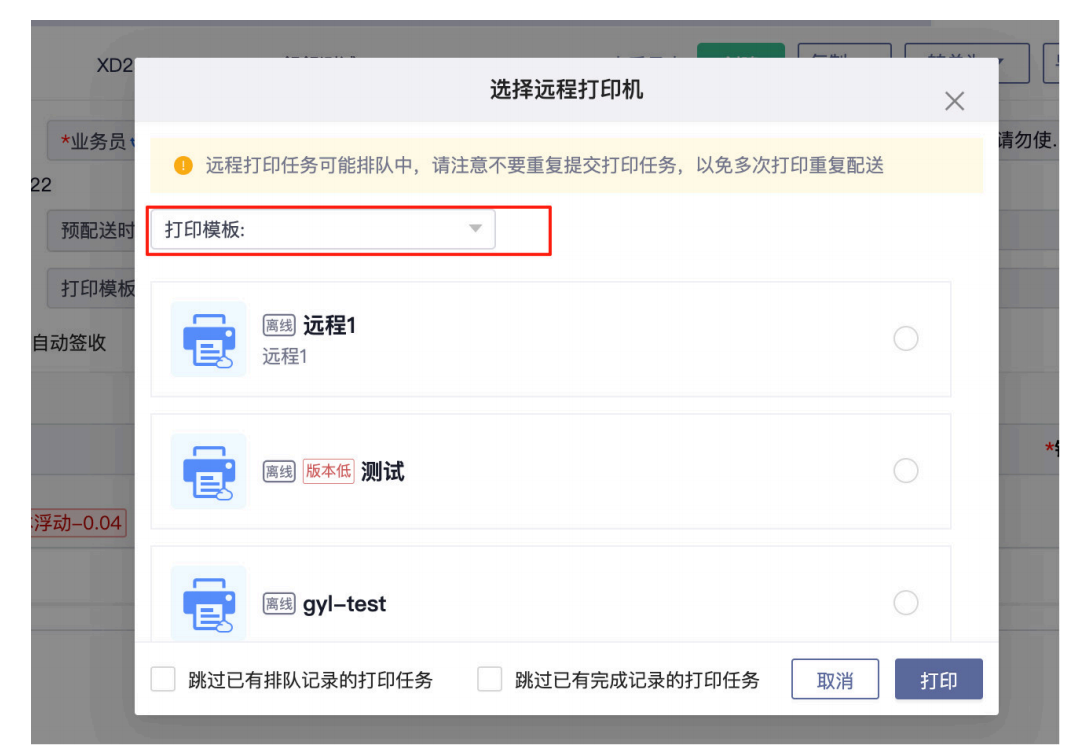Click the 离线 status tag beside 远程1
Screen dimensions: 1086x750
tap(279, 326)
